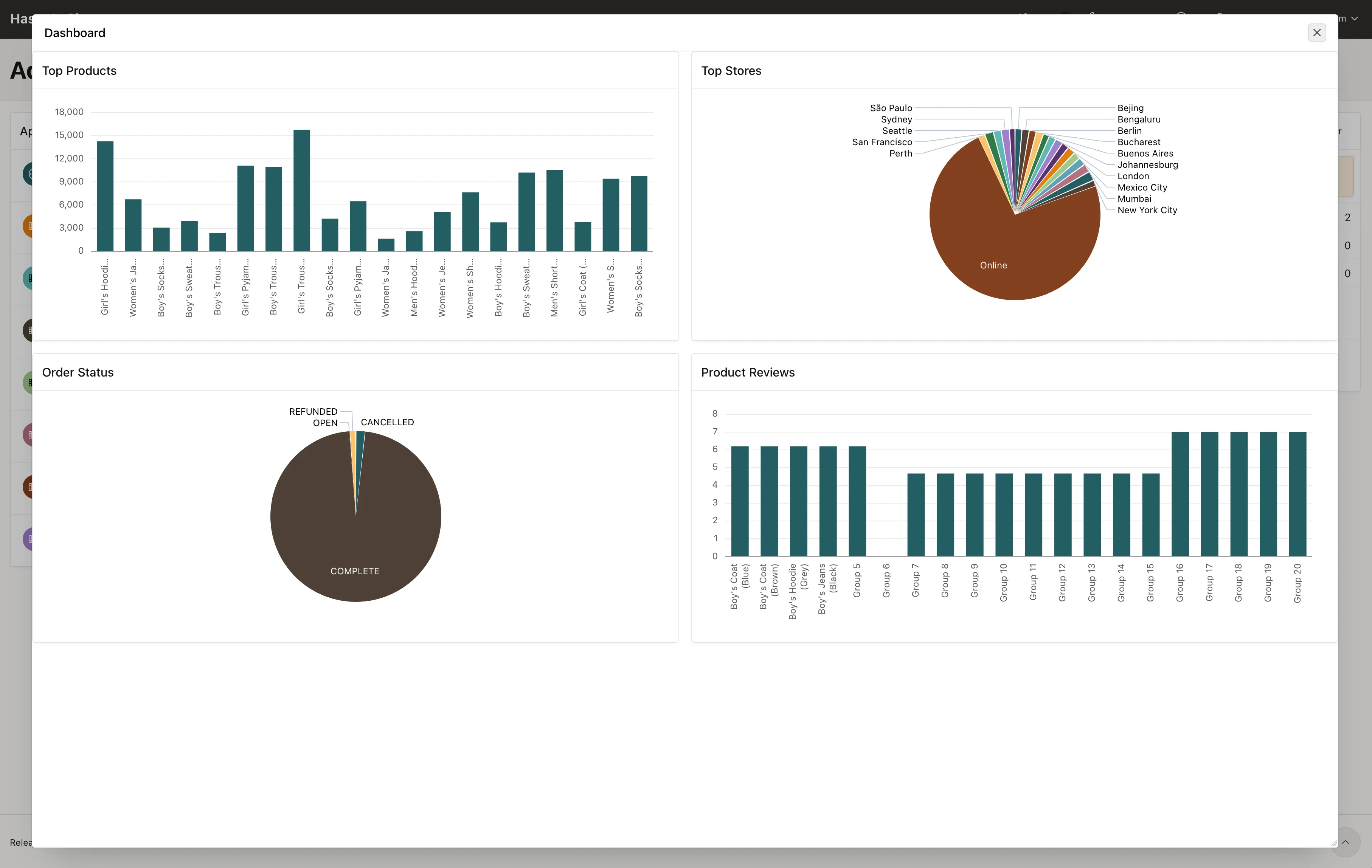The height and width of the screenshot is (868, 1372).
Task: Click the Group 16 bar in Product Reviews
Action: pos(1180,494)
